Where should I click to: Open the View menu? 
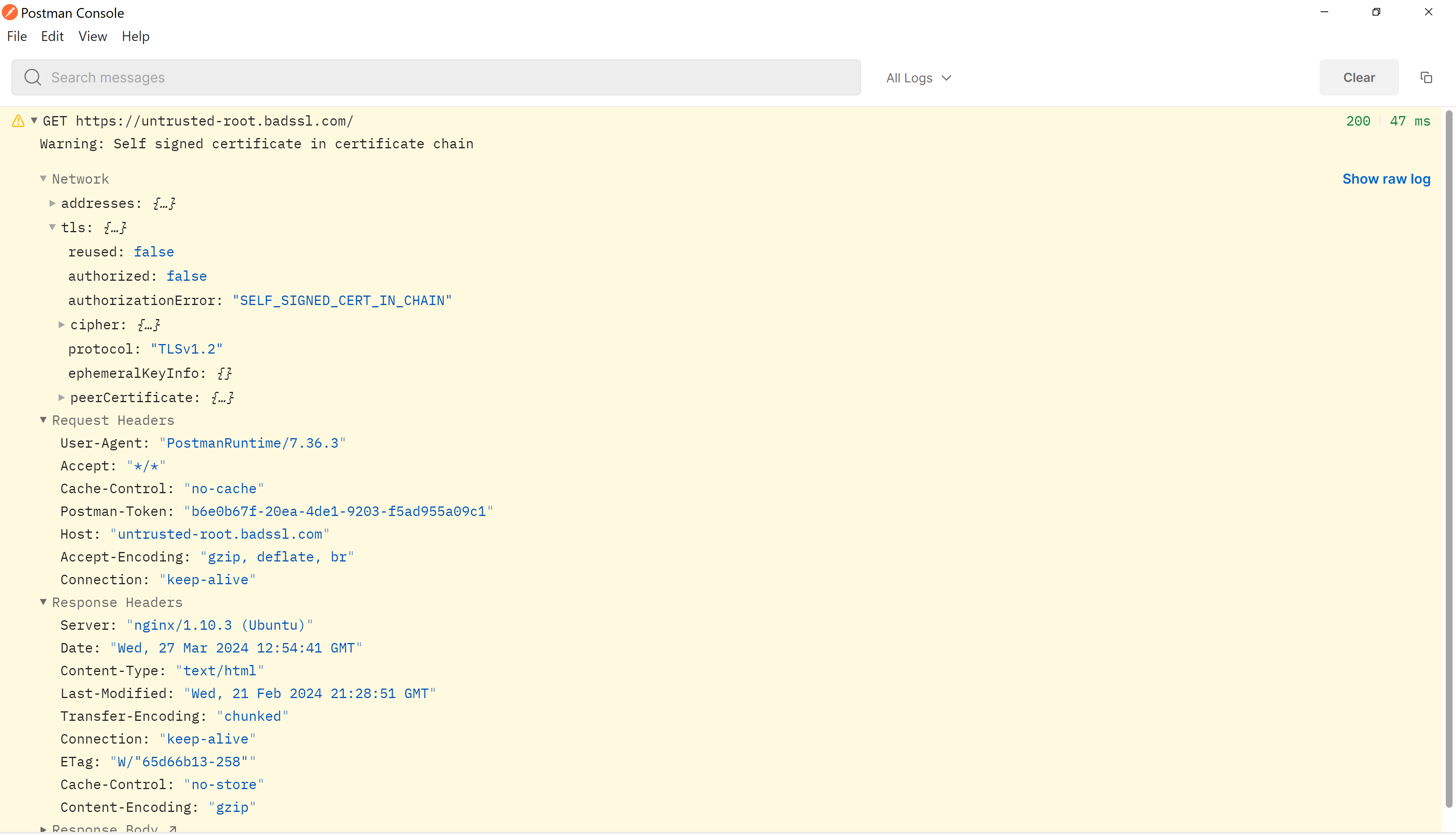92,36
